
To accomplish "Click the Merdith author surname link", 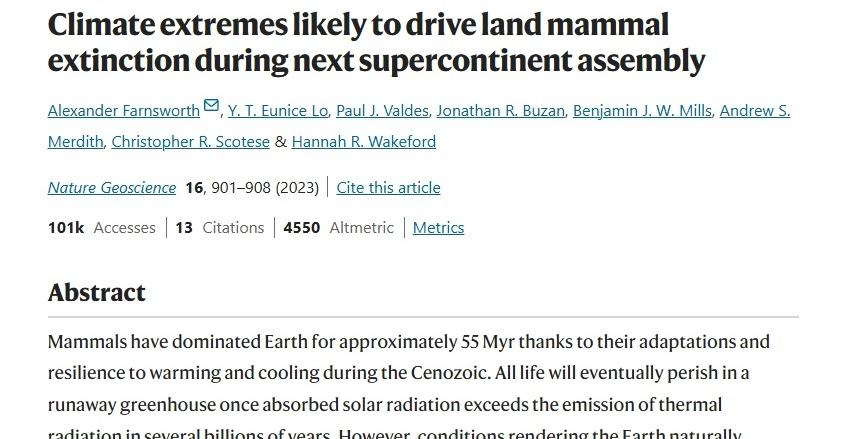I will 75,142.
